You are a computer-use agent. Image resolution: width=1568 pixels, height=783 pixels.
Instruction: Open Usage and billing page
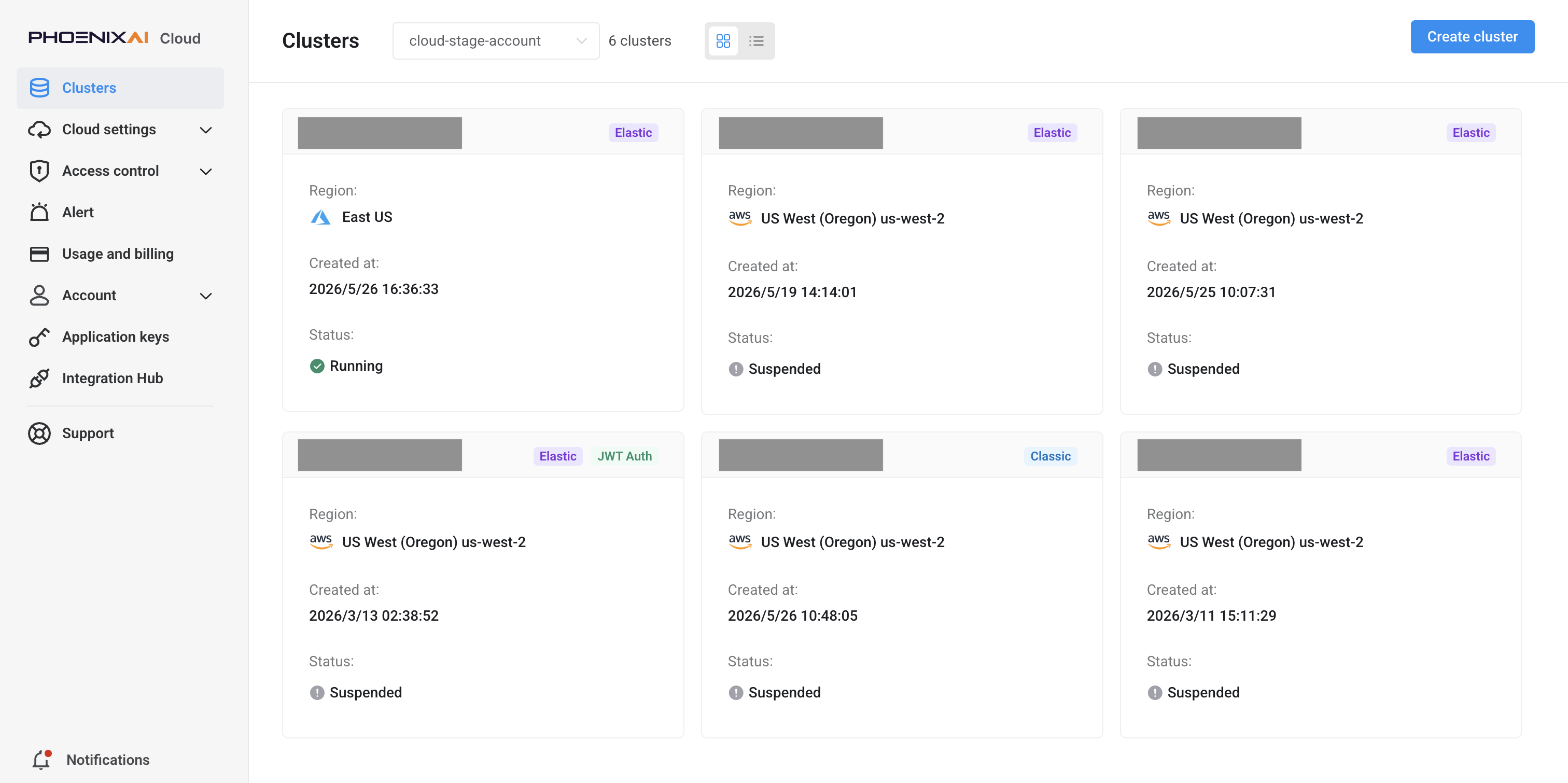pos(120,253)
